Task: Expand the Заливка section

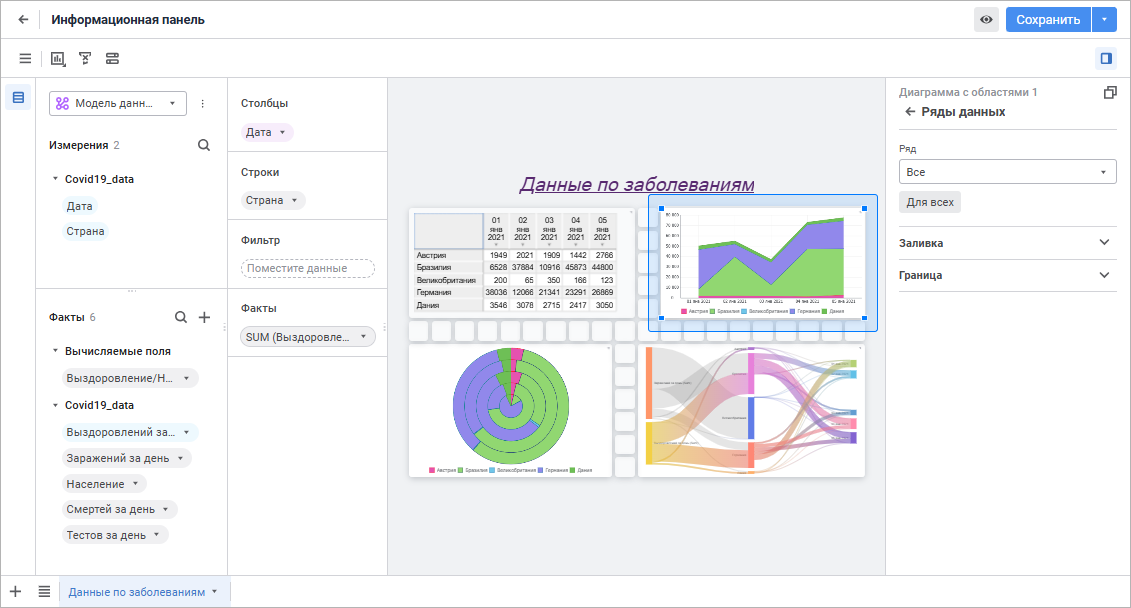Action: point(1007,243)
